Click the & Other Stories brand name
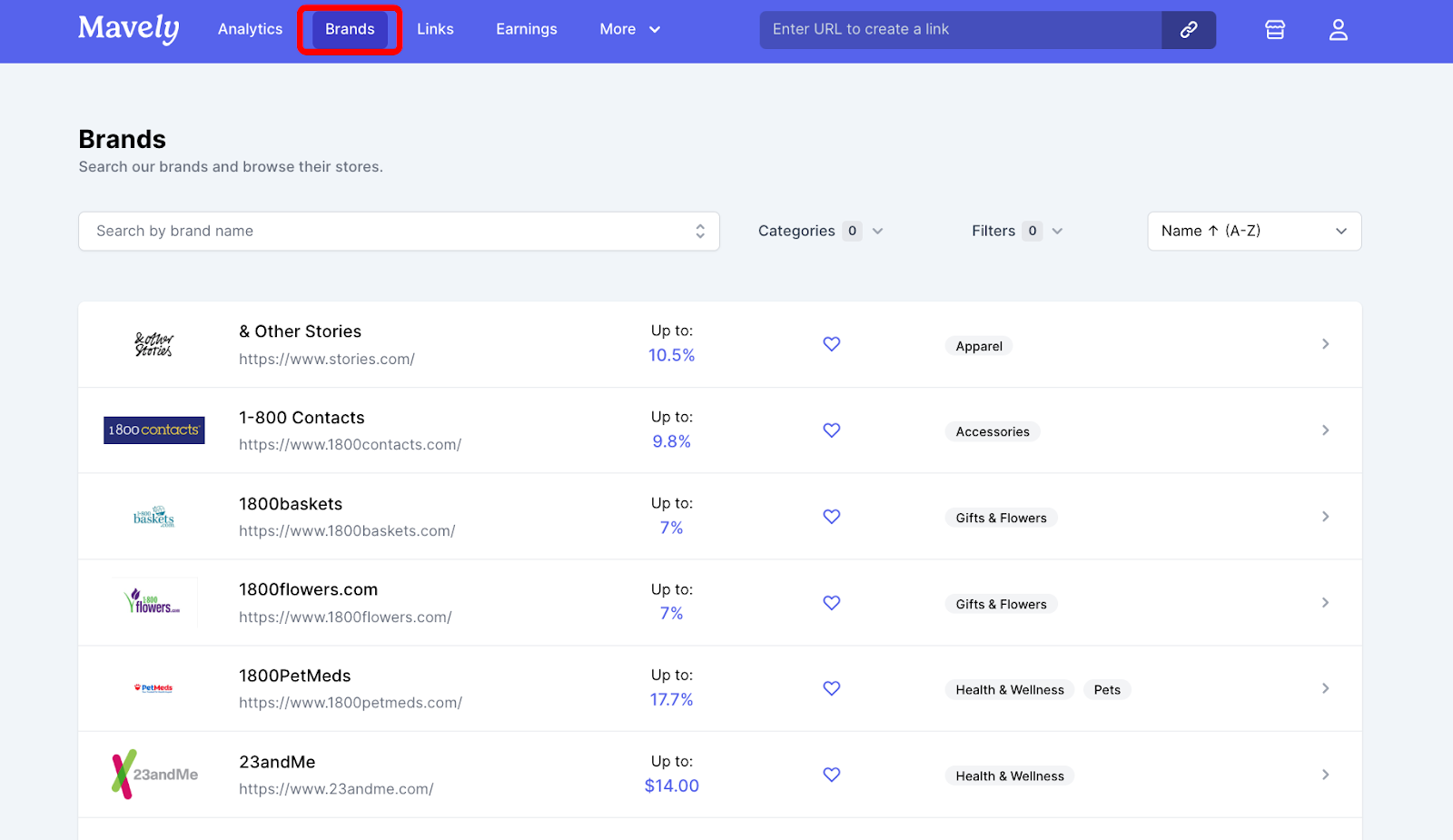 coord(301,331)
